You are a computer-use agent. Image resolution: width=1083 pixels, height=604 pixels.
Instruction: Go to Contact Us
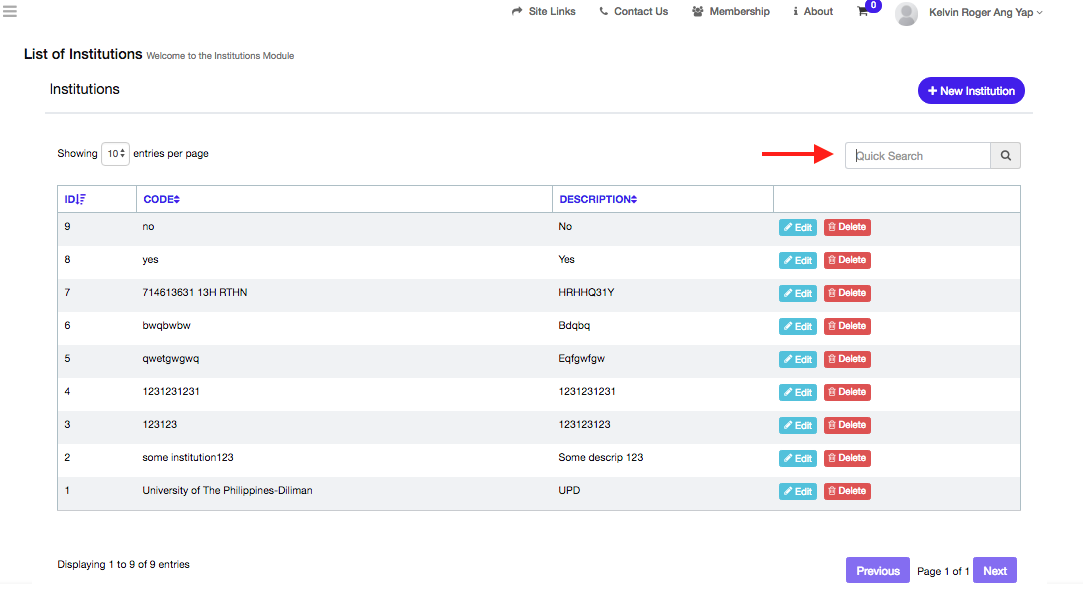(x=633, y=12)
